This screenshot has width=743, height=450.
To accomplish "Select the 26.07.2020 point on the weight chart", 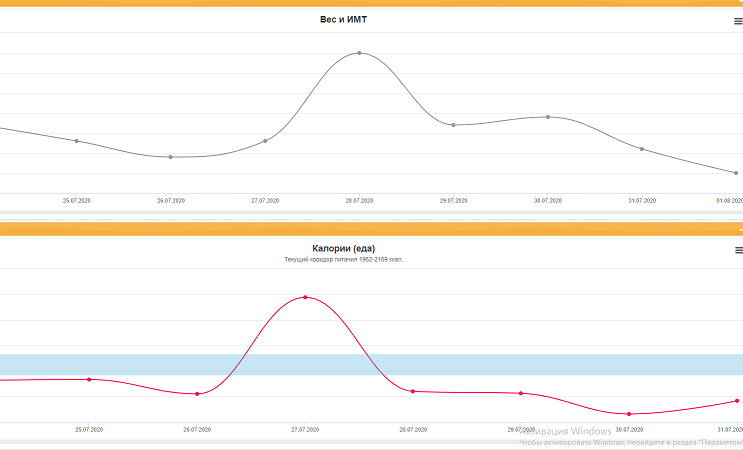I will click(x=171, y=157).
